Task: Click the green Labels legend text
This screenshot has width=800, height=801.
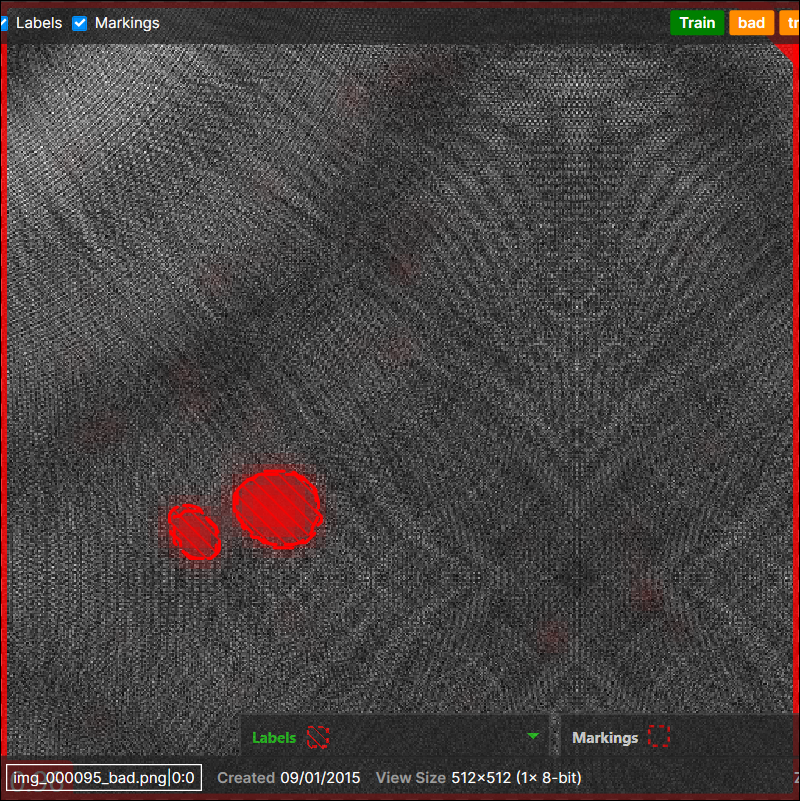Action: (x=274, y=738)
